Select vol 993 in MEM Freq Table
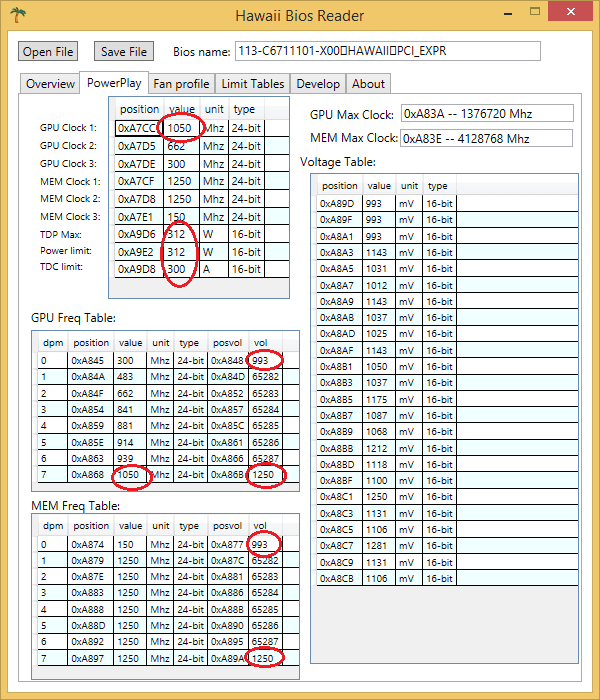 tap(266, 544)
